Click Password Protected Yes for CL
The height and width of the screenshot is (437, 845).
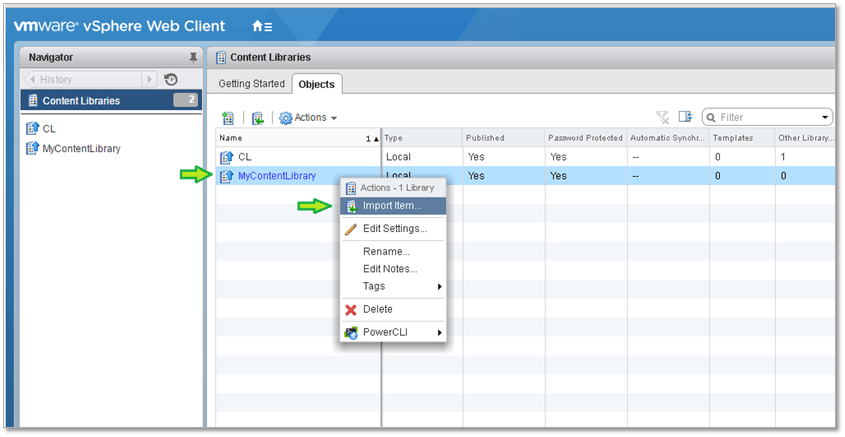click(558, 157)
